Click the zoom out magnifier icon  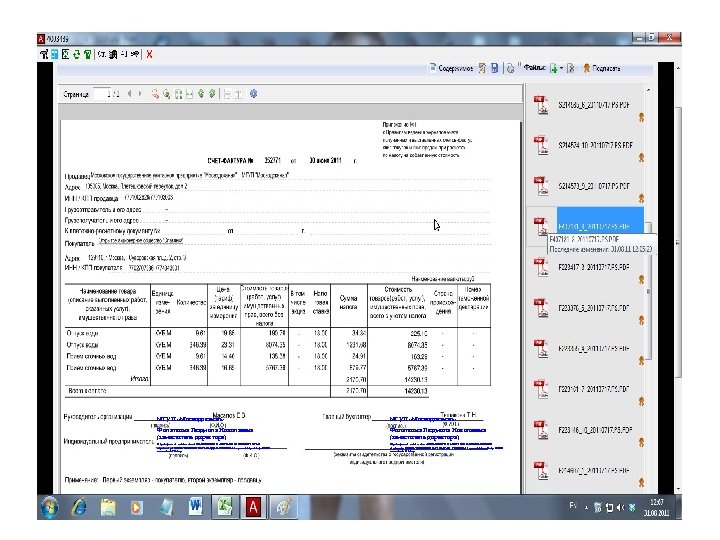tap(155, 94)
